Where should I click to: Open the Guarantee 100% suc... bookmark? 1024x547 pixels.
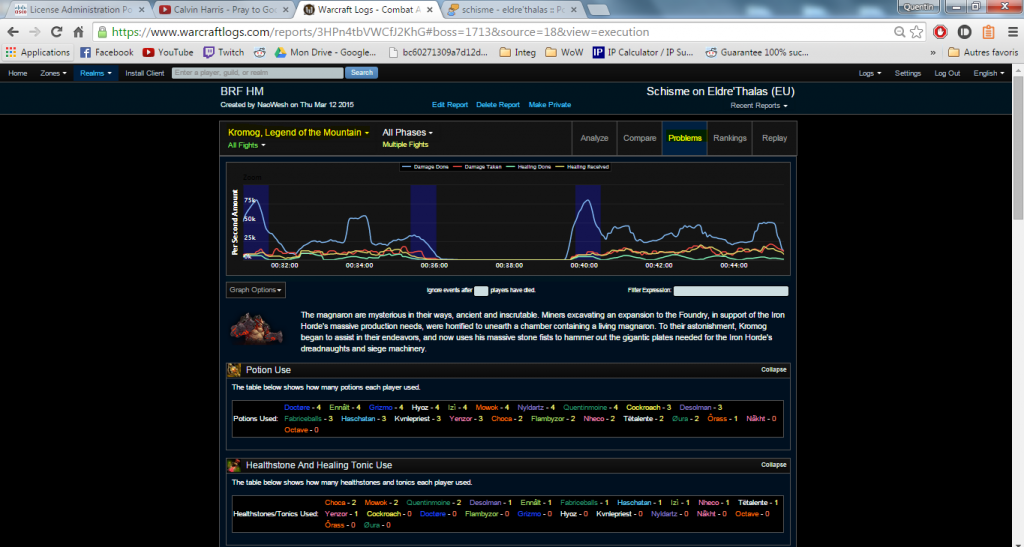pyautogui.click(x=757, y=52)
